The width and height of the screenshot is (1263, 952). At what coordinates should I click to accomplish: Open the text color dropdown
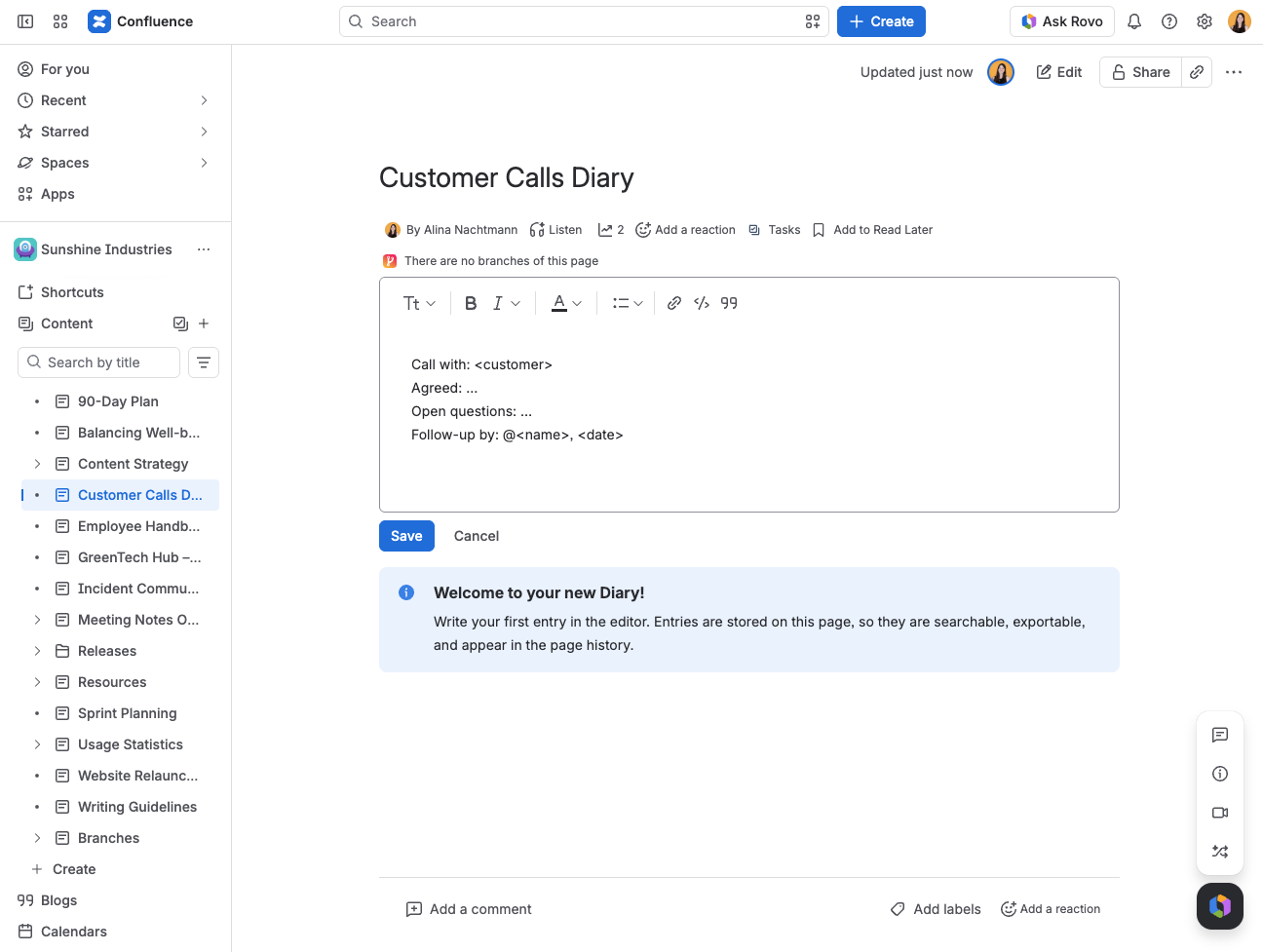pos(566,303)
